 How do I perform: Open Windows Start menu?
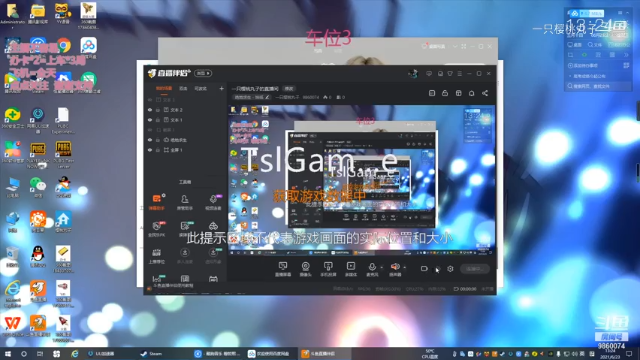tap(7, 354)
